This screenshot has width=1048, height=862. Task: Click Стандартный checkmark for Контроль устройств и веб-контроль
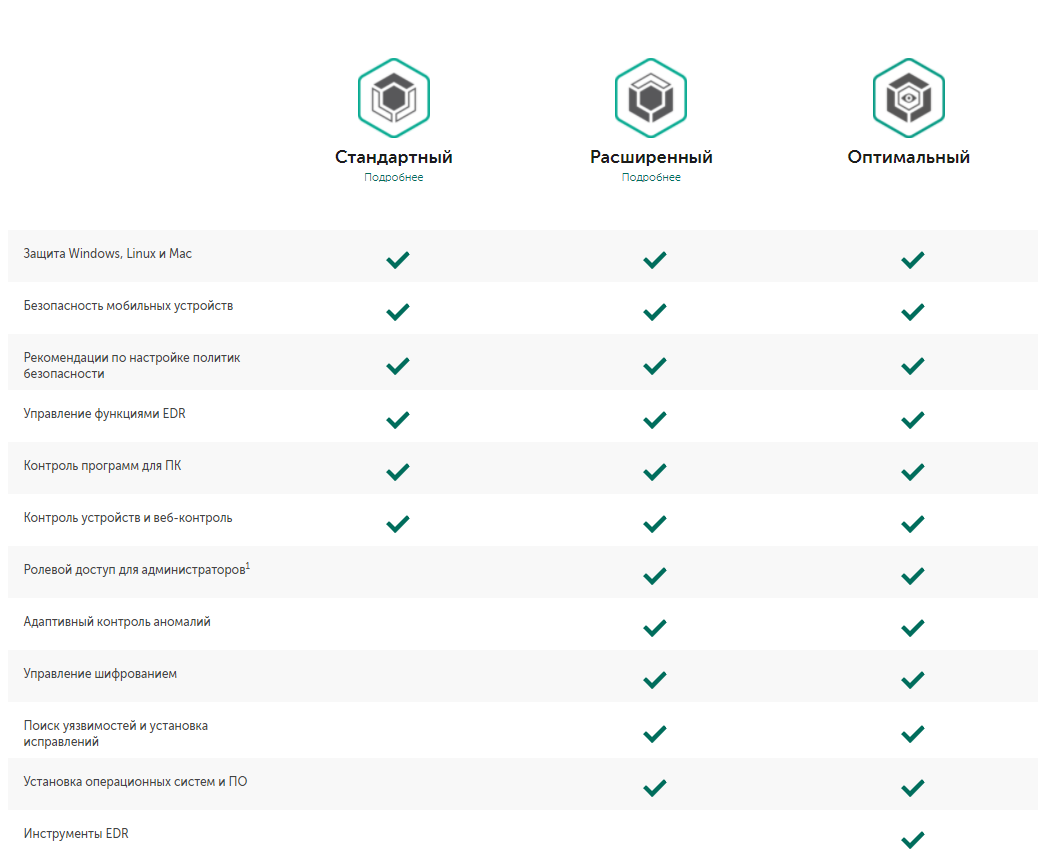(398, 523)
